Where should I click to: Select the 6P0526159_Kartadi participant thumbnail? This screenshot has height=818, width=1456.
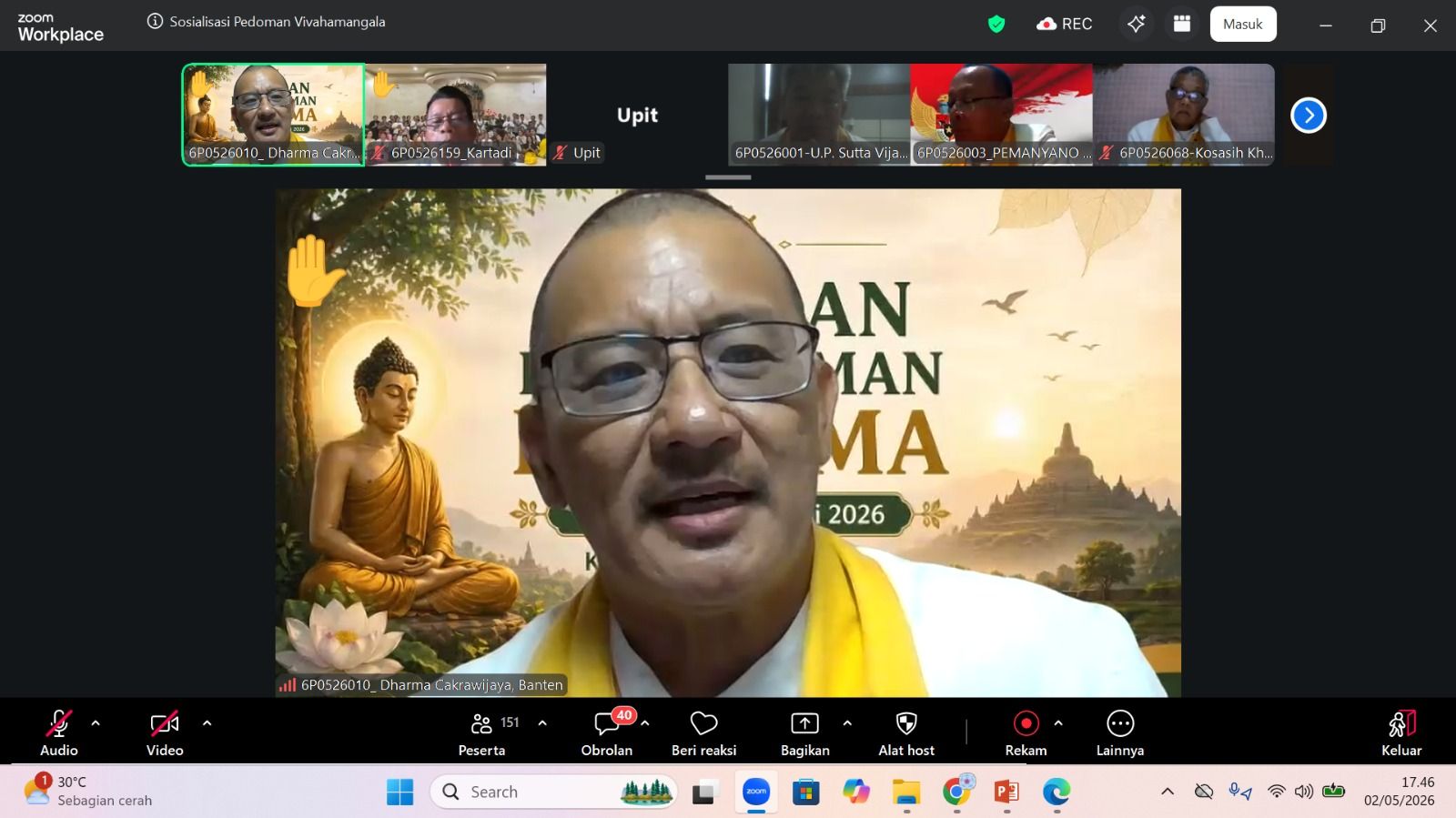coord(456,115)
